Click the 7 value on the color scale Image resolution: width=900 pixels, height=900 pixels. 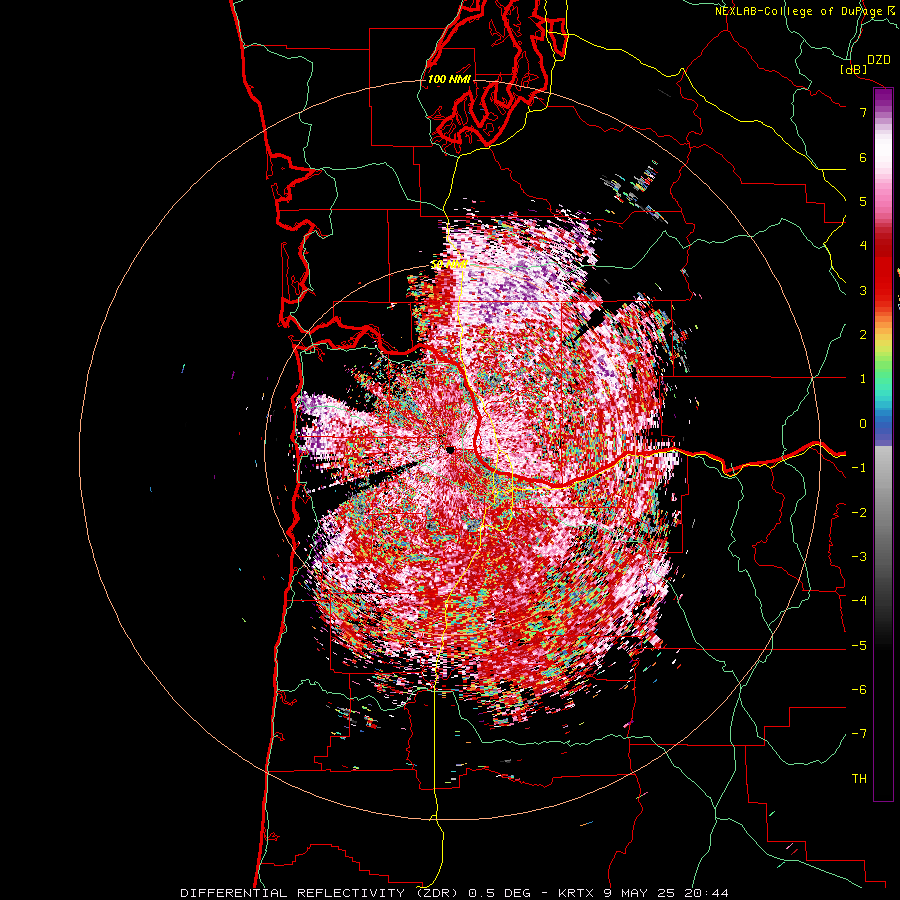[x=863, y=112]
